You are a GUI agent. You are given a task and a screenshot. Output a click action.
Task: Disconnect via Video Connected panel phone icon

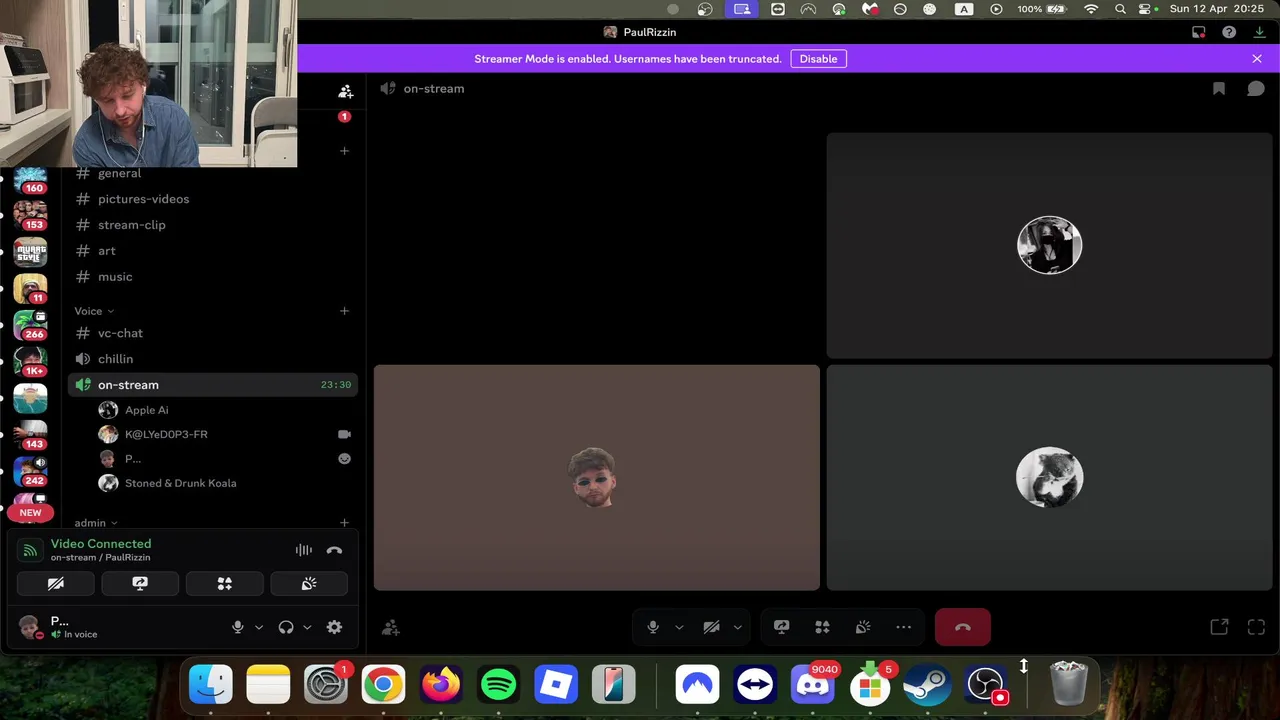334,550
